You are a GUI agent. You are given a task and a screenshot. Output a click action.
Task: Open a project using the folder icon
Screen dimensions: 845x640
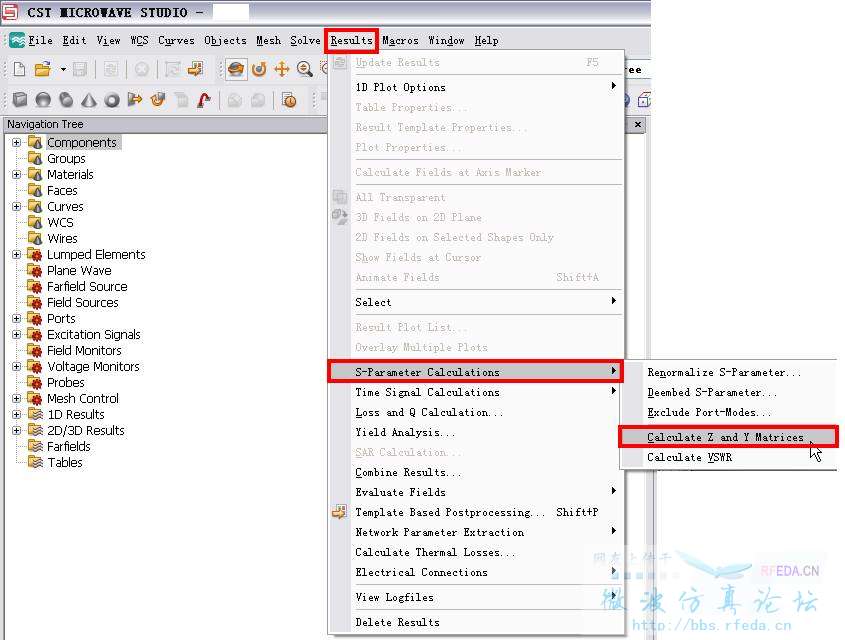tap(42, 69)
